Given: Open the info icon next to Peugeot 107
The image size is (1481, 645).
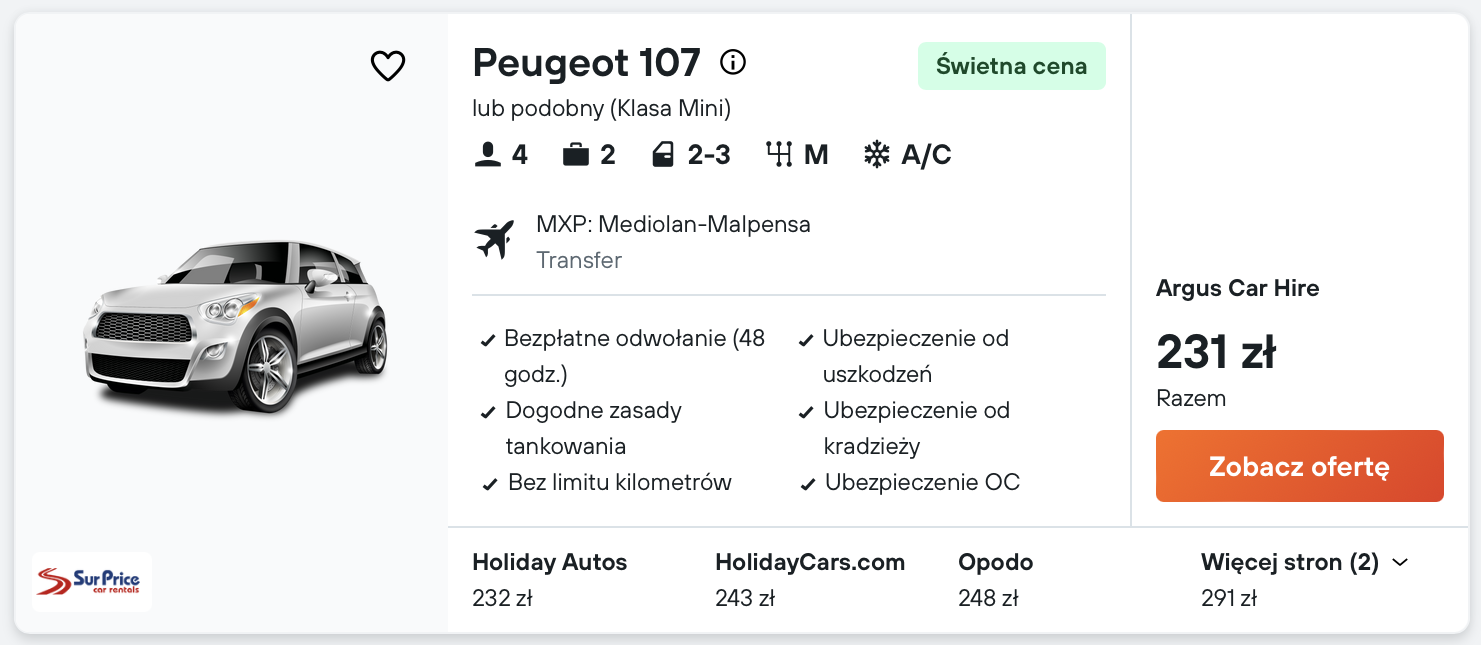Looking at the screenshot, I should 733,63.
